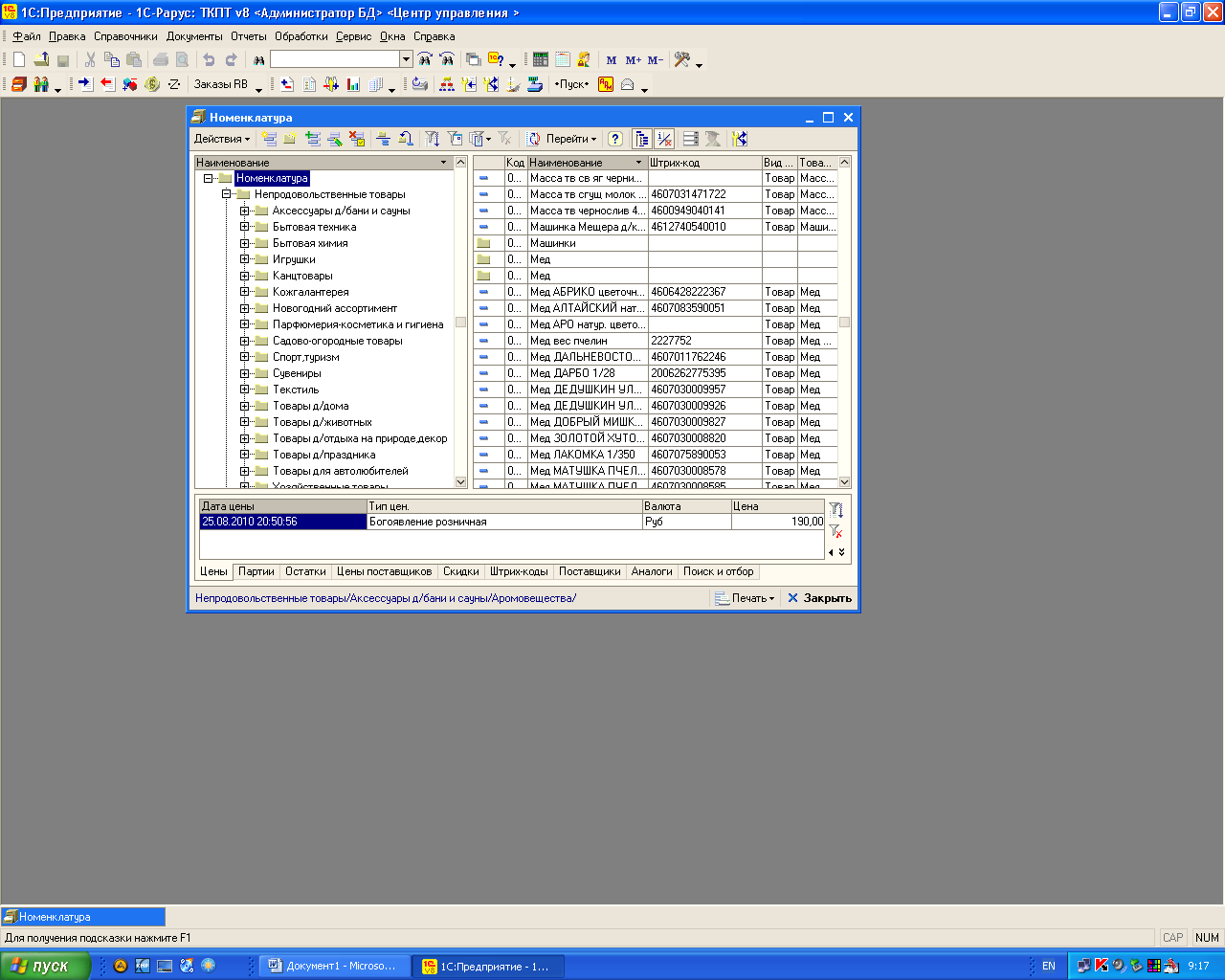This screenshot has height=980, width=1225.
Task: Toggle the button with i and red x
Action: pos(664,139)
